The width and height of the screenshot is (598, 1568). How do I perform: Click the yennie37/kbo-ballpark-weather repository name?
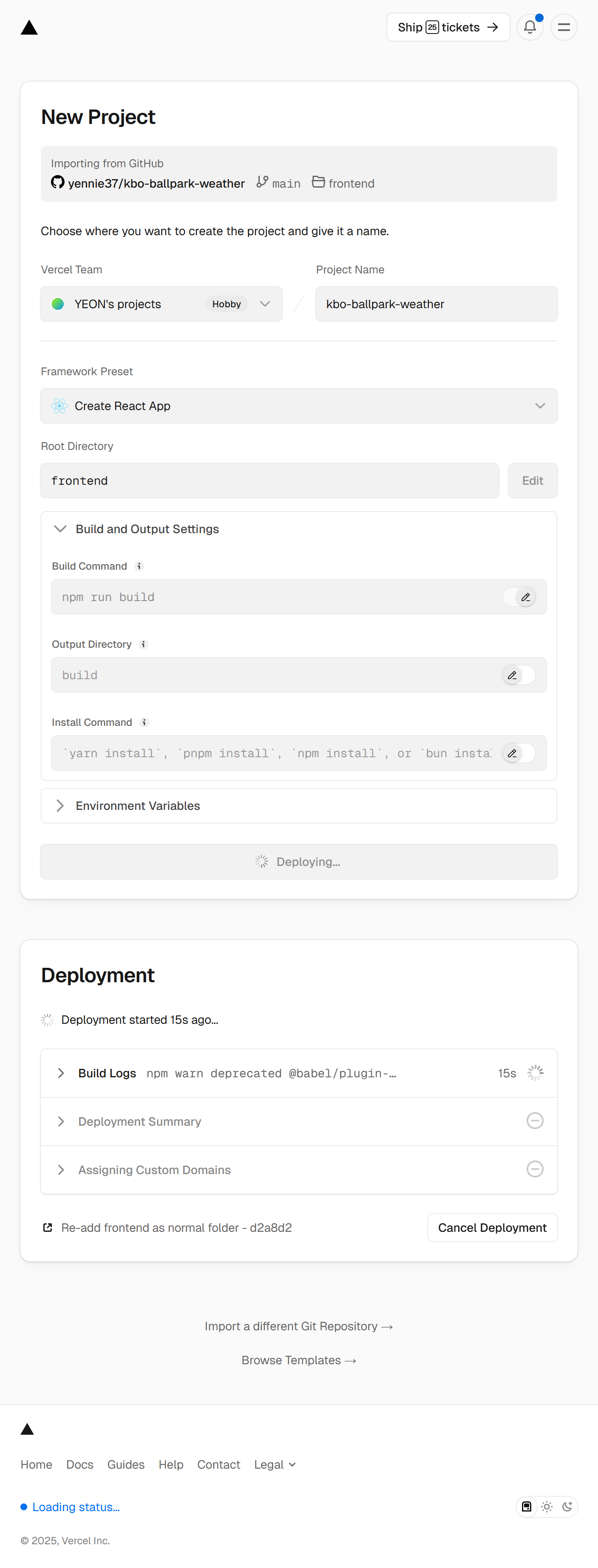click(x=156, y=183)
